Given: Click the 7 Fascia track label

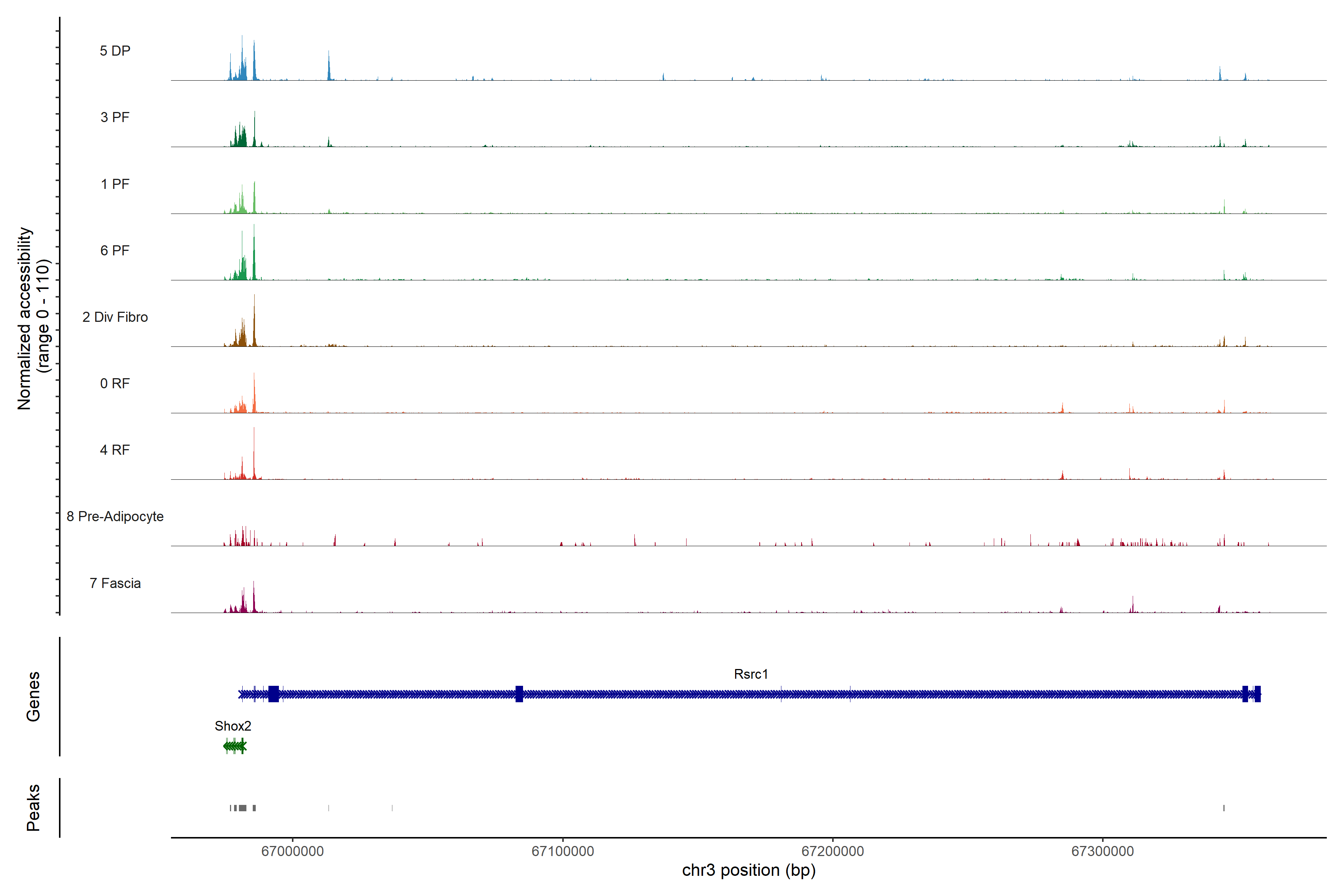Looking at the screenshot, I should click(x=115, y=583).
